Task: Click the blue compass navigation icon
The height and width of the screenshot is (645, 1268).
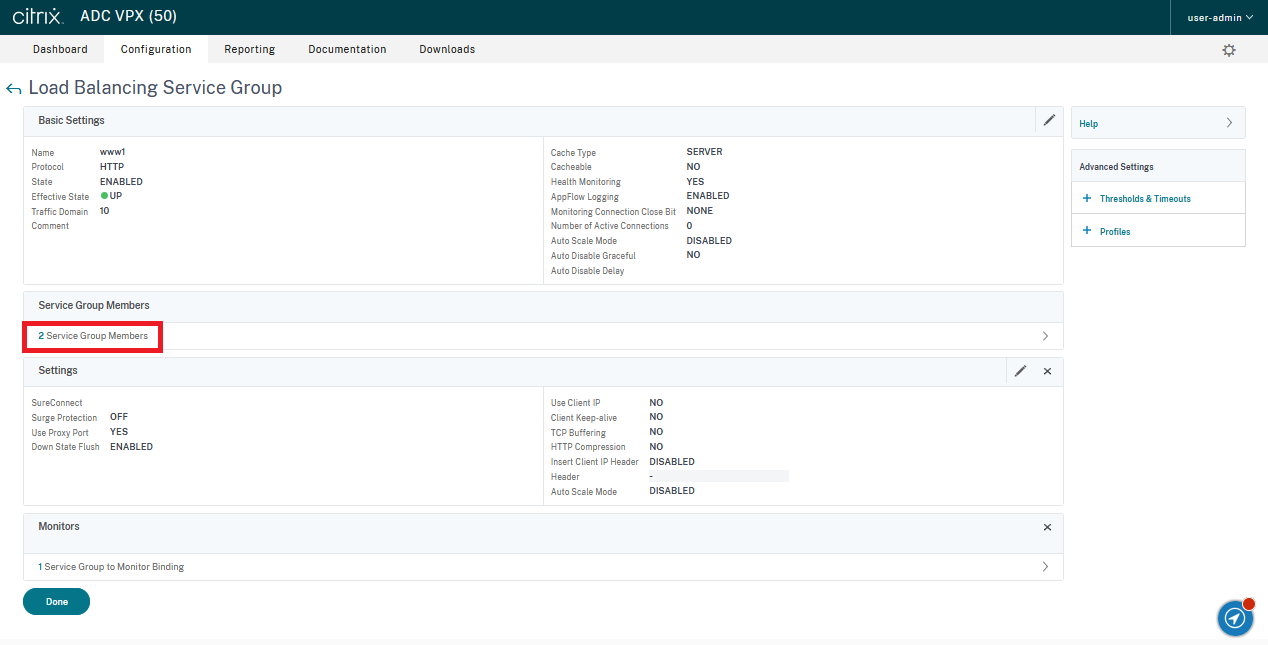Action: tap(1235, 619)
